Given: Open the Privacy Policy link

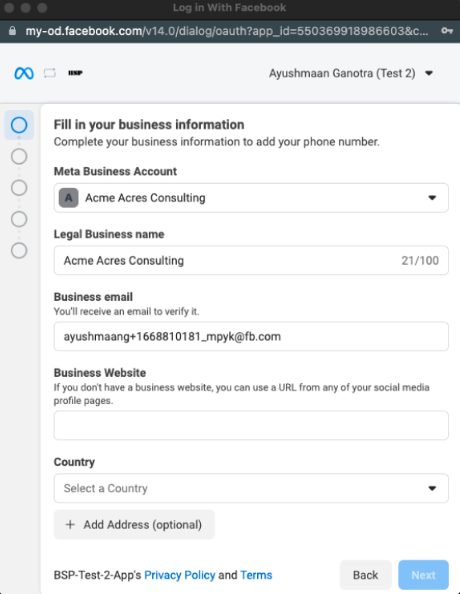Looking at the screenshot, I should point(180,575).
